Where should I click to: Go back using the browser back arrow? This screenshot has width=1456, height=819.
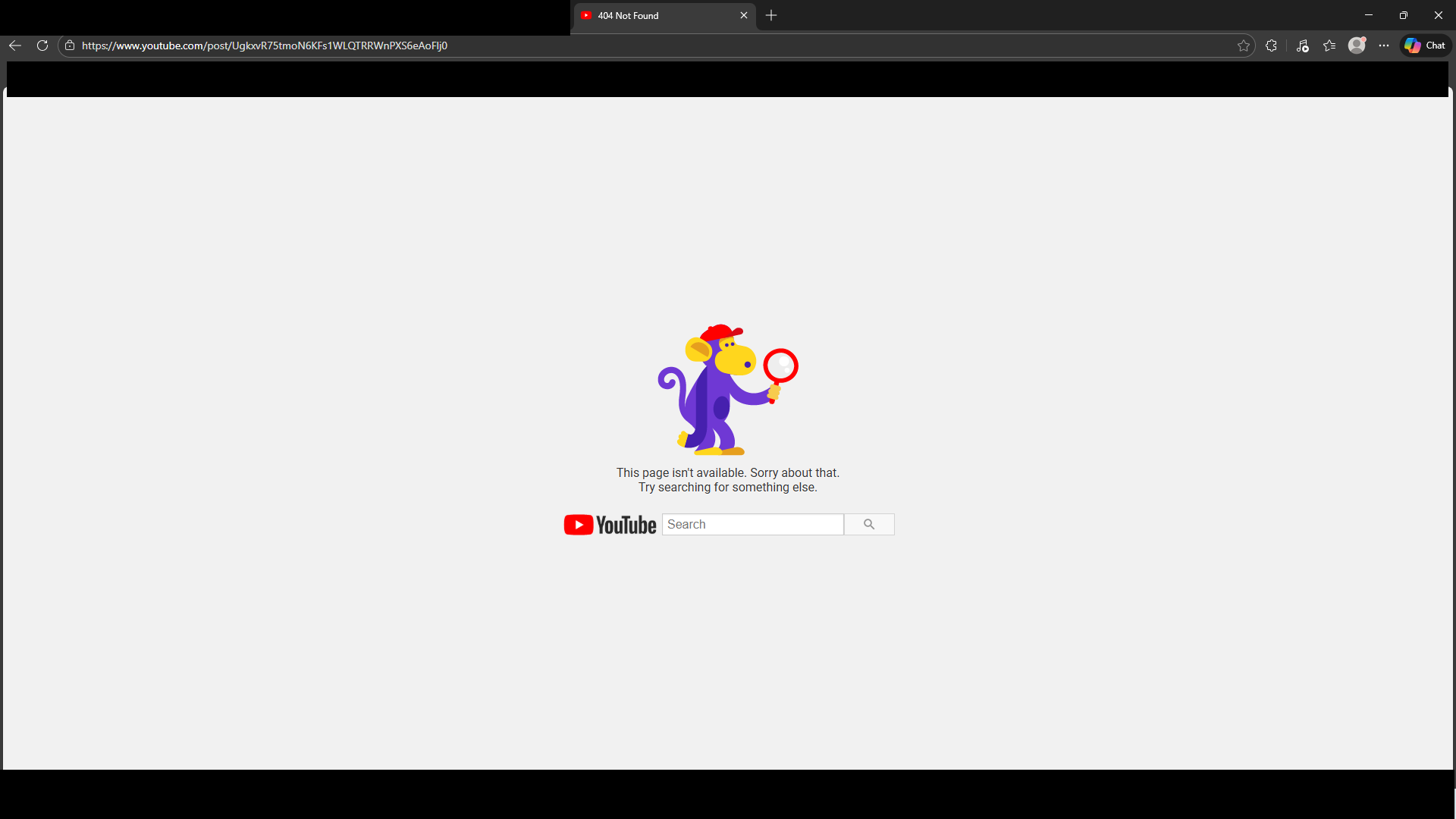tap(15, 45)
